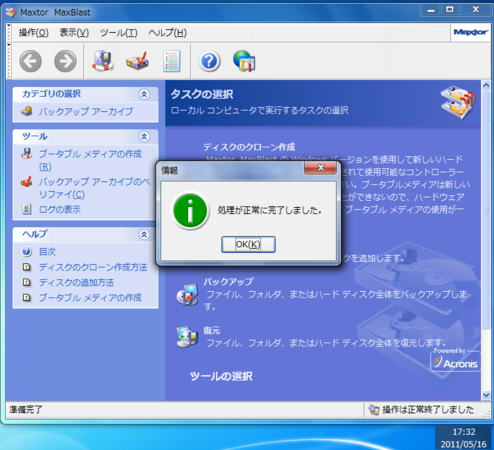The height and width of the screenshot is (450, 494).
Task: Click the バックアップ task icon
Action: point(187,295)
